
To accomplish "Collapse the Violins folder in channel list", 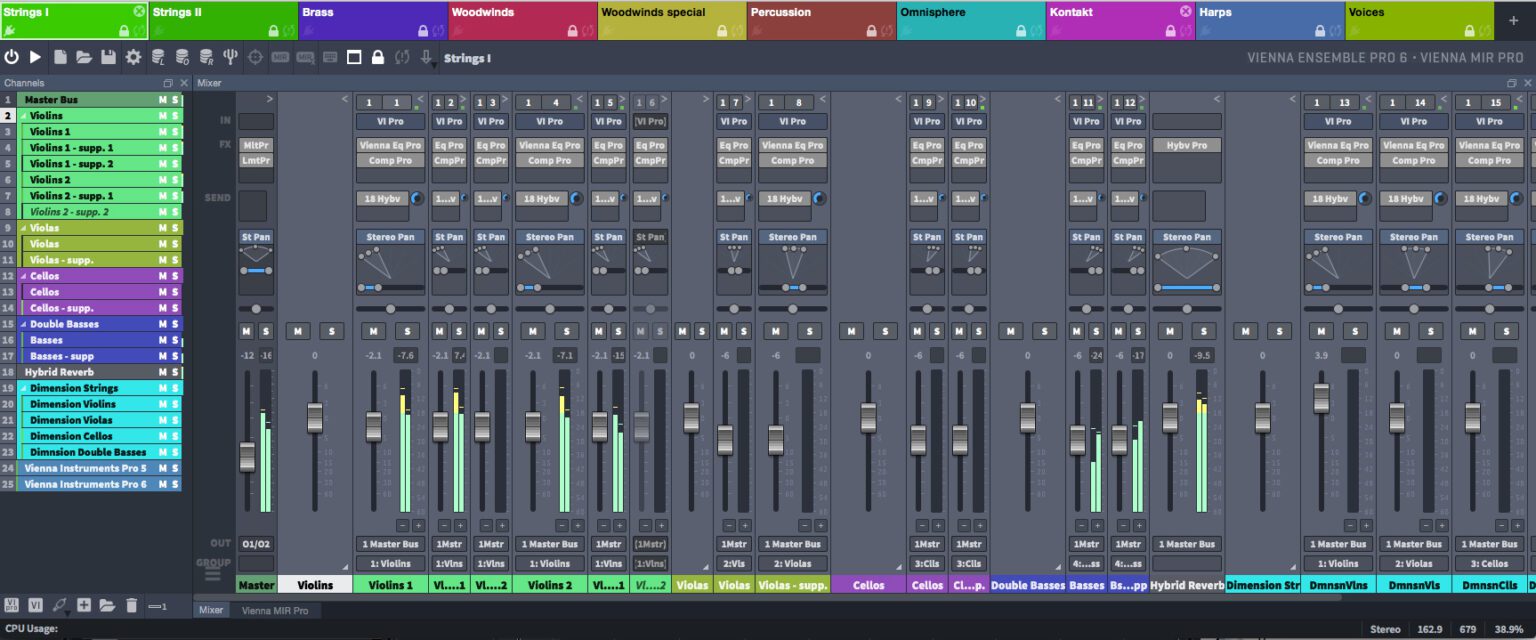I will click(21, 116).
